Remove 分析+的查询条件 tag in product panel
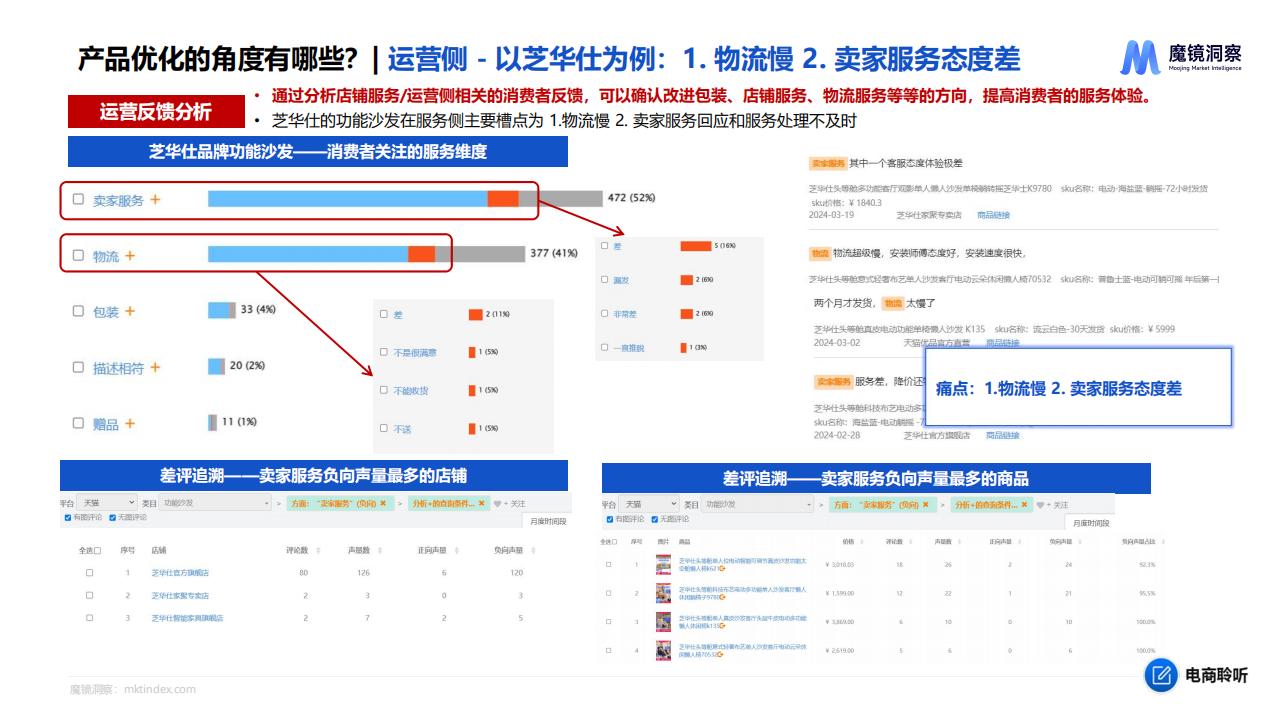Screen dimensions: 1280x720 (x=1023, y=504)
